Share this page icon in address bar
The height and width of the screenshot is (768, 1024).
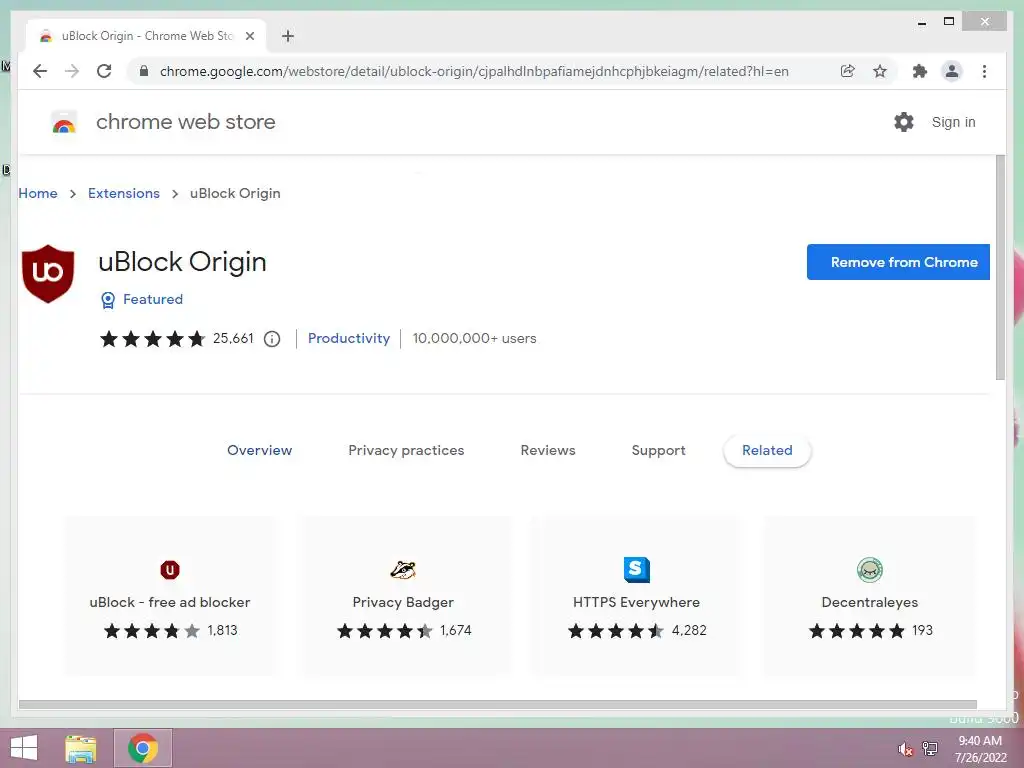click(x=848, y=71)
